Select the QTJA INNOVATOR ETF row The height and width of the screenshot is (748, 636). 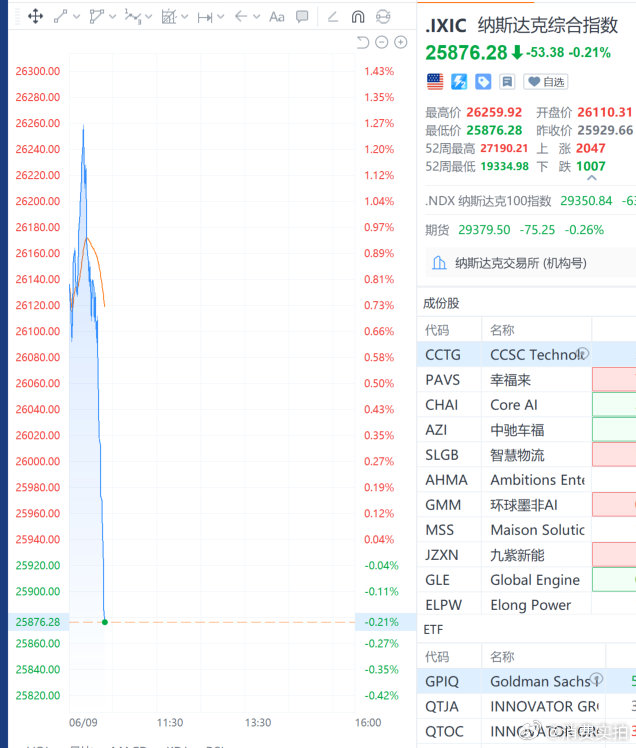pos(526,706)
